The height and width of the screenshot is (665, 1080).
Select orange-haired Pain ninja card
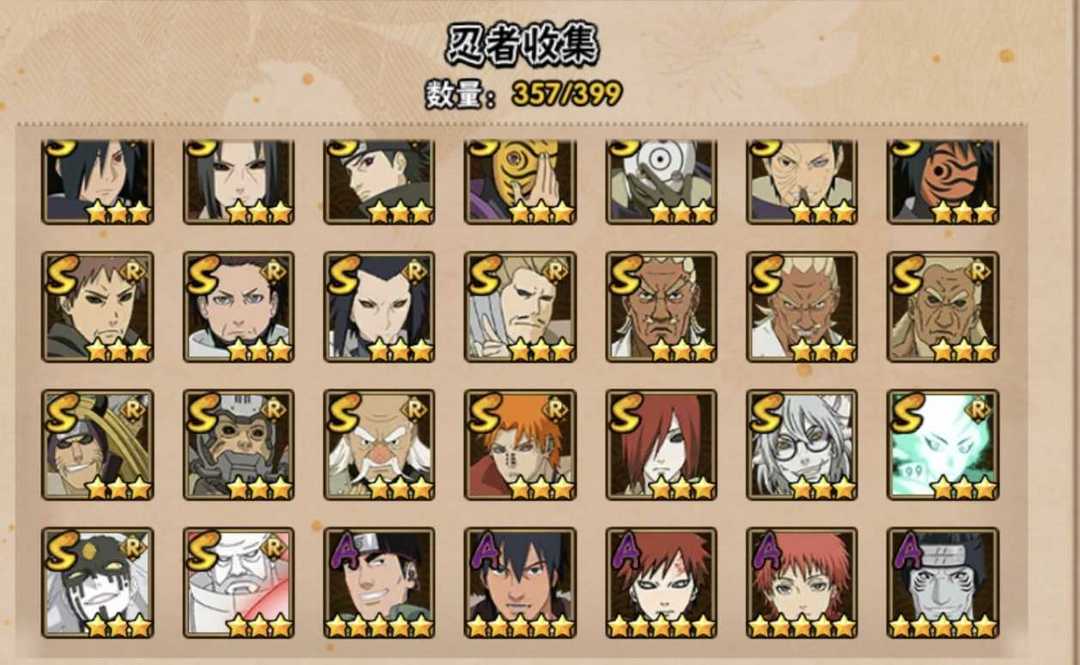[x=520, y=444]
